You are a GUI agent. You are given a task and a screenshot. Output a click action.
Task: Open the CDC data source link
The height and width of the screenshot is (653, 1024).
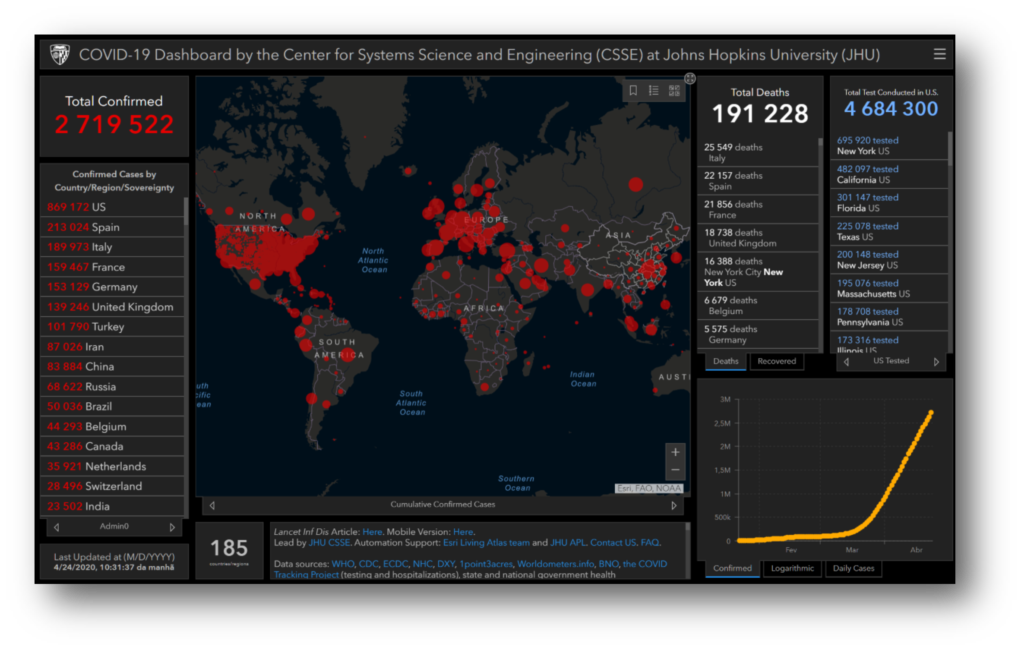pos(368,564)
